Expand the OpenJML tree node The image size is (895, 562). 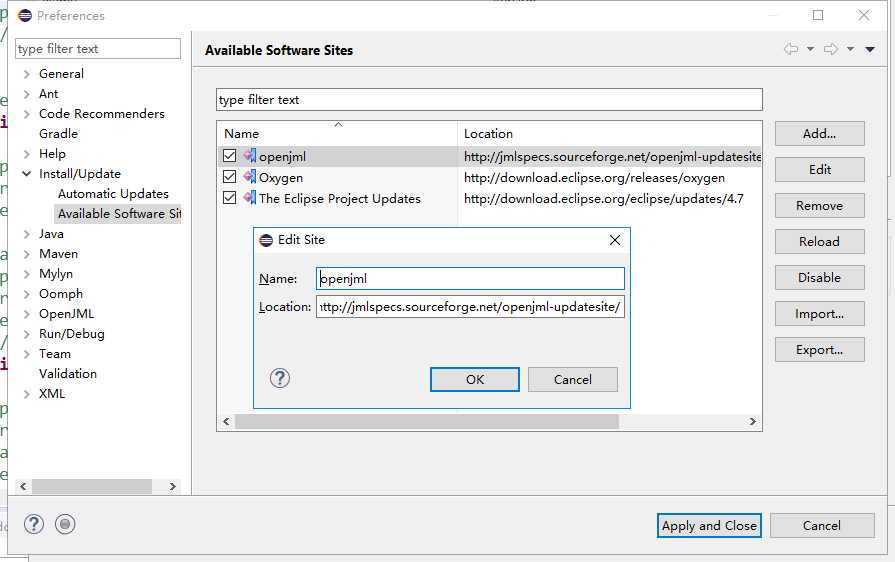[26, 314]
